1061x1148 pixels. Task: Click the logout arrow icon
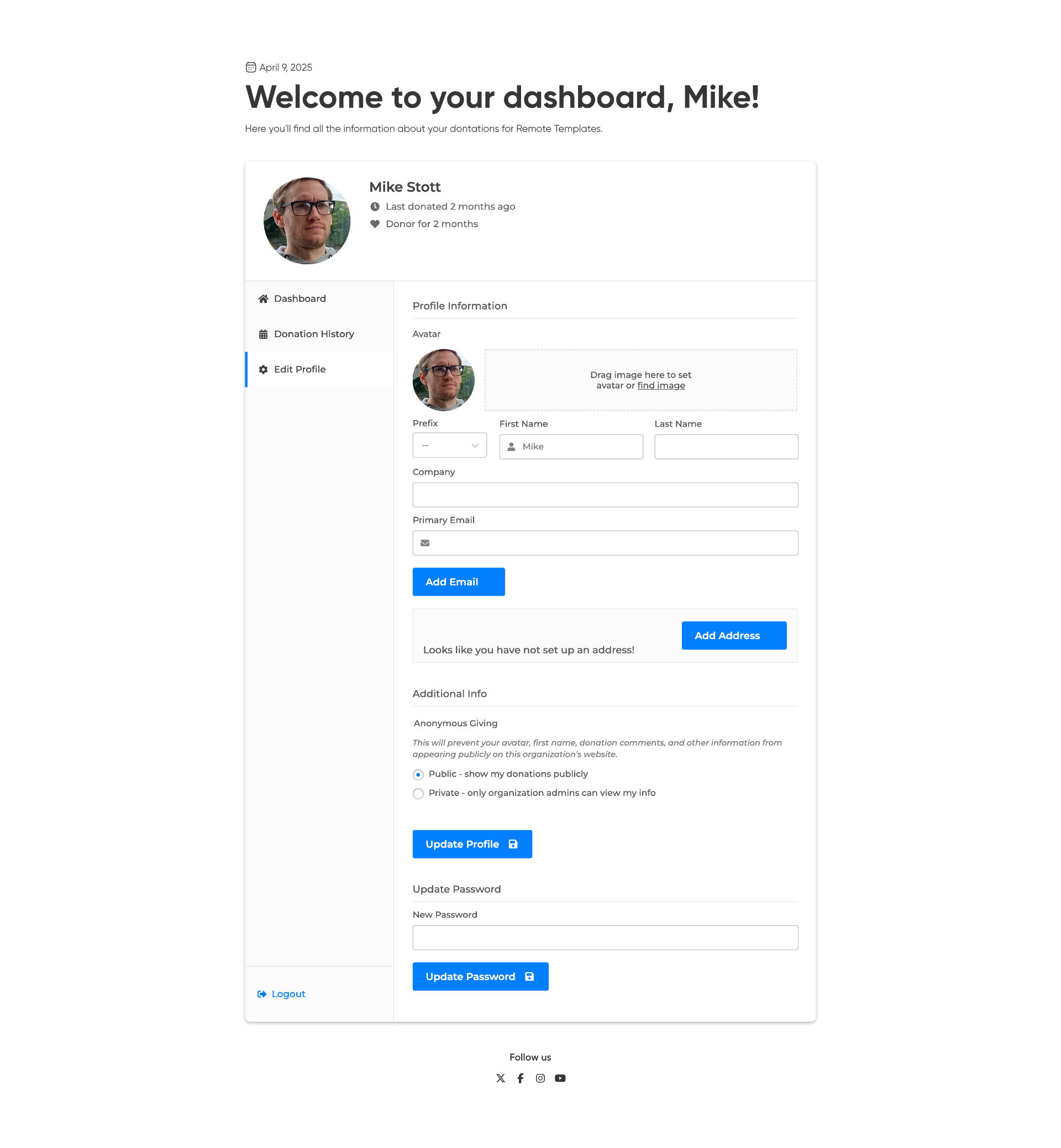262,994
